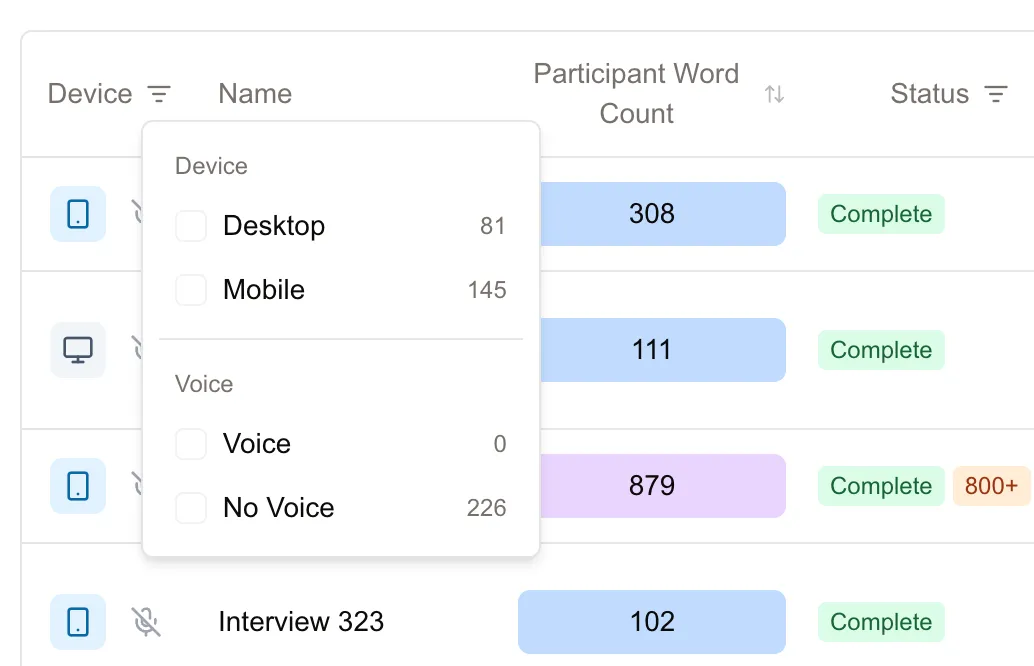
Task: Select the No Voice option label
Action: coord(278,508)
